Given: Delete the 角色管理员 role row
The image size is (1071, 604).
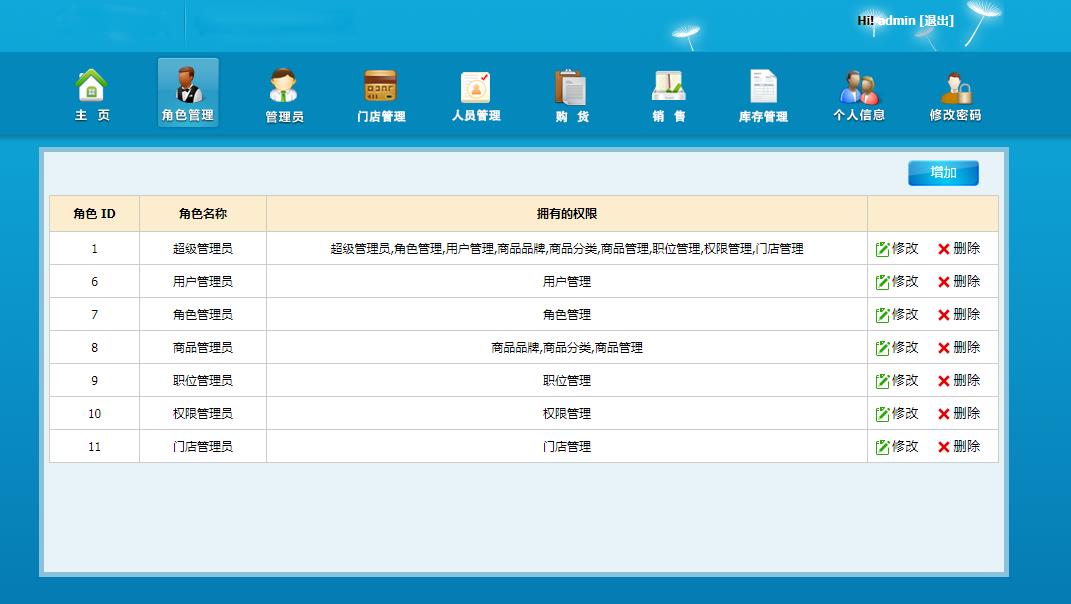Looking at the screenshot, I should click(x=959, y=315).
